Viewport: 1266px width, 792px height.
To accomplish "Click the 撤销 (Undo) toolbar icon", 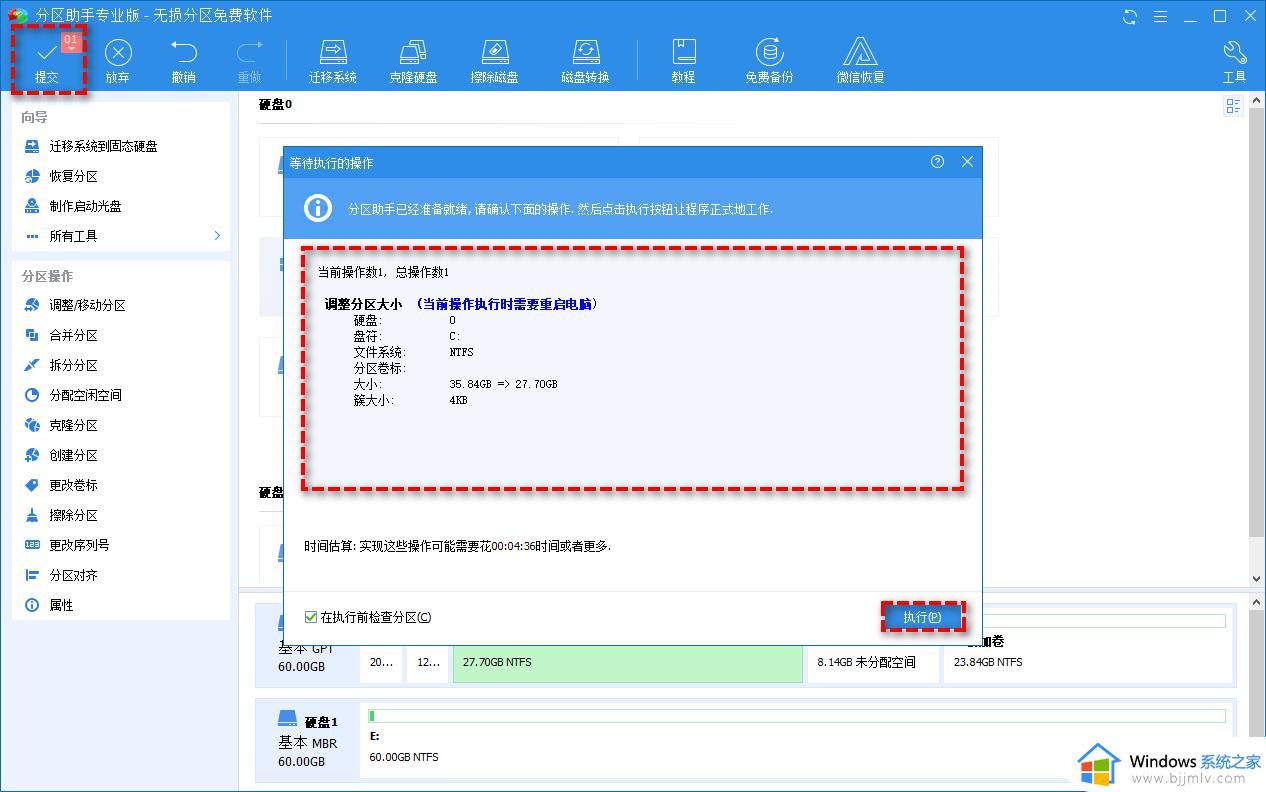I will point(184,60).
